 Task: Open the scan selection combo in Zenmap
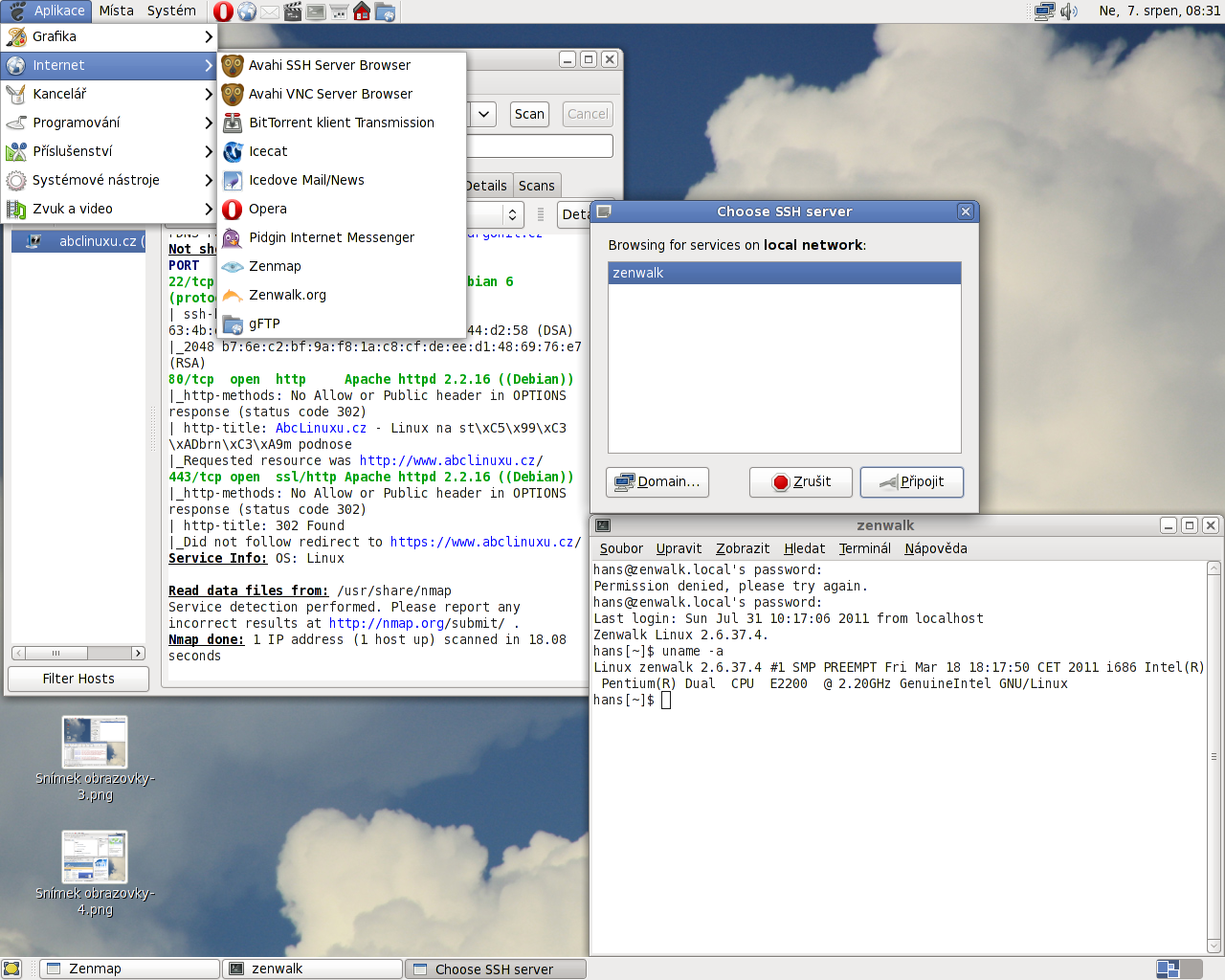click(x=496, y=214)
